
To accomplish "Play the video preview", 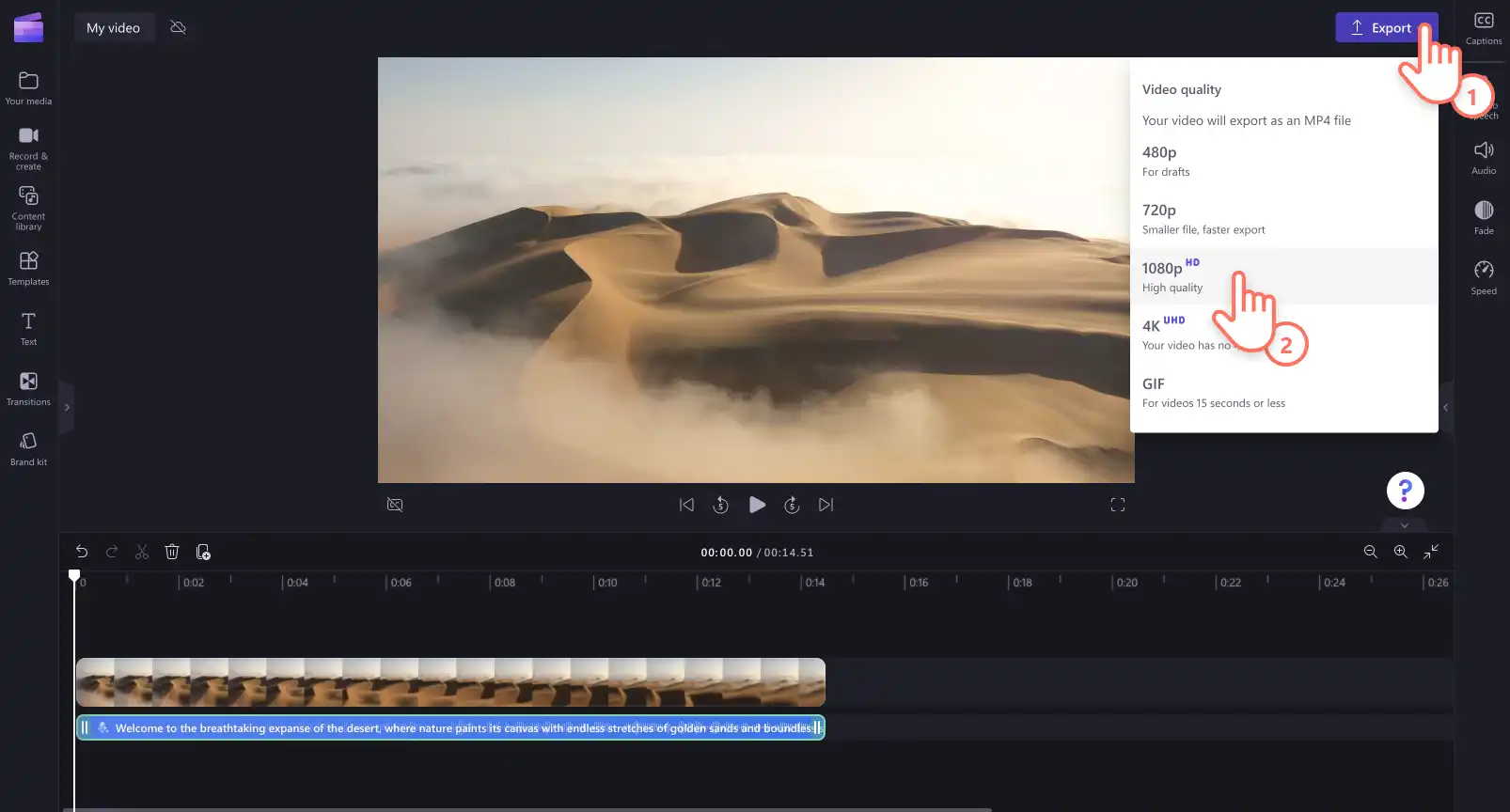I will pyautogui.click(x=757, y=505).
